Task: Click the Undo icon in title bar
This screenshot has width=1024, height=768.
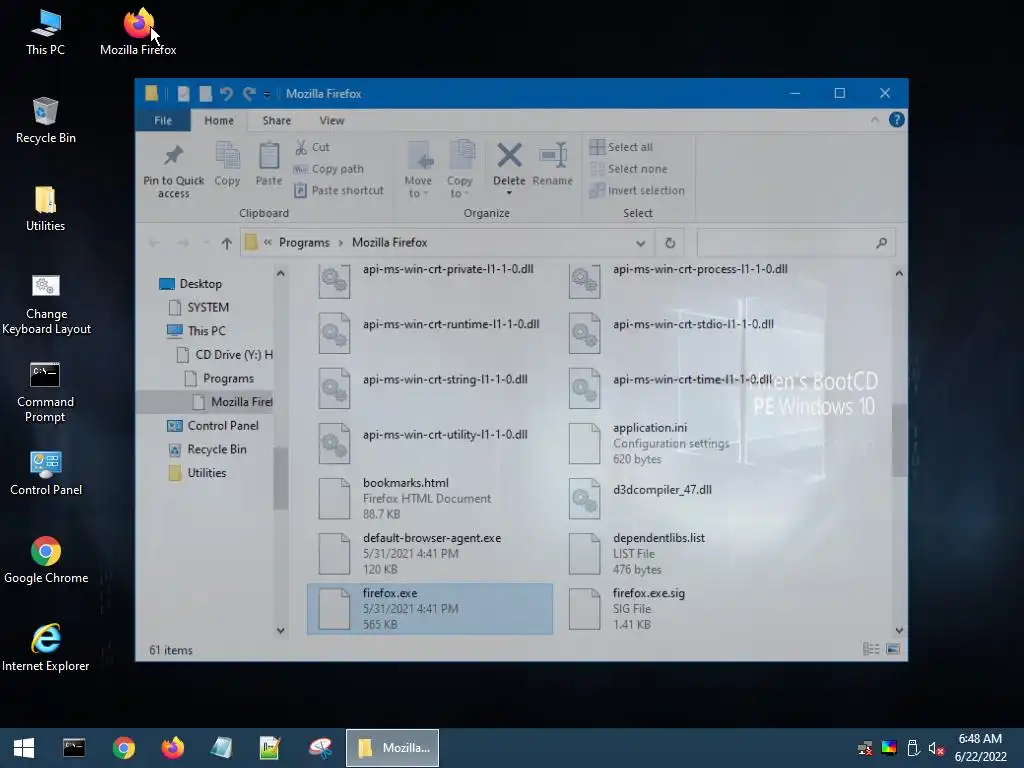Action: coord(226,94)
